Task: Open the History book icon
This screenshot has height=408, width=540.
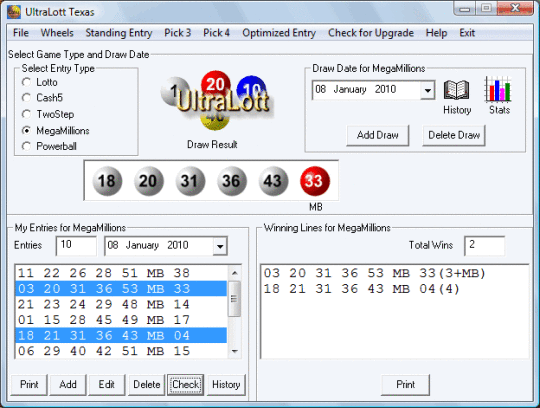Action: coord(456,90)
